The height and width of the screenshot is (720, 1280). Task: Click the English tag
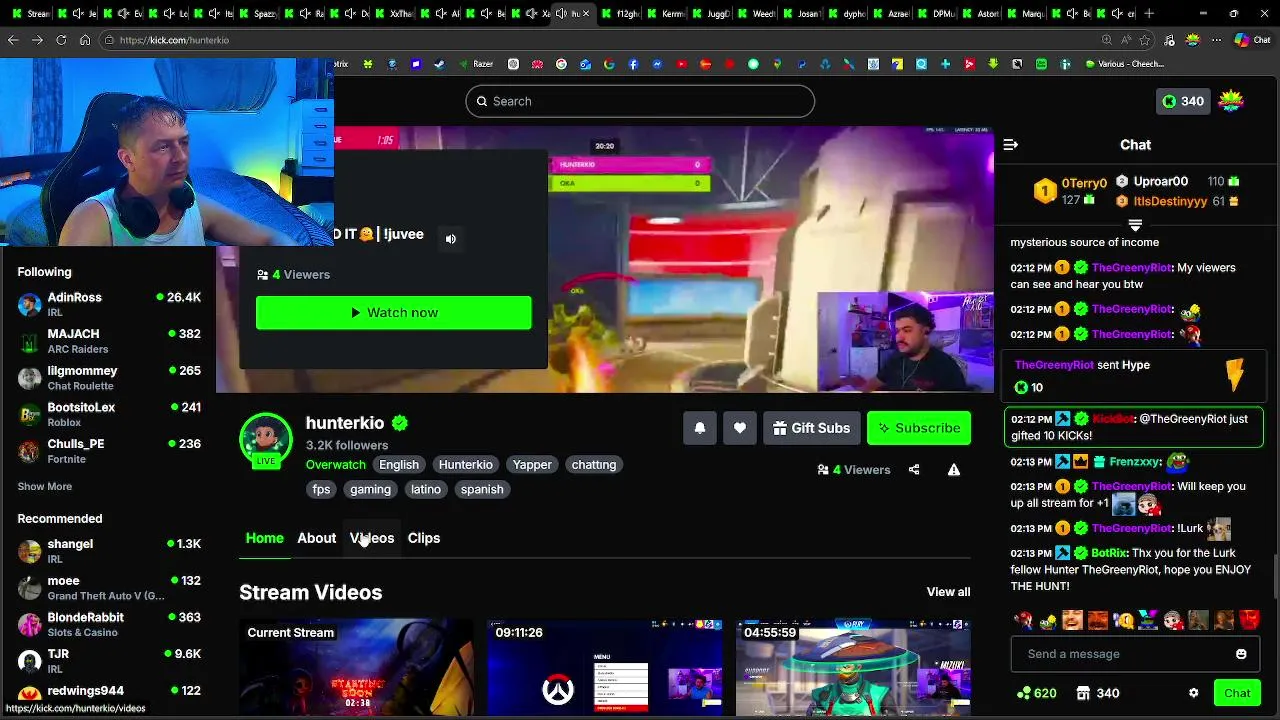pyautogui.click(x=399, y=465)
